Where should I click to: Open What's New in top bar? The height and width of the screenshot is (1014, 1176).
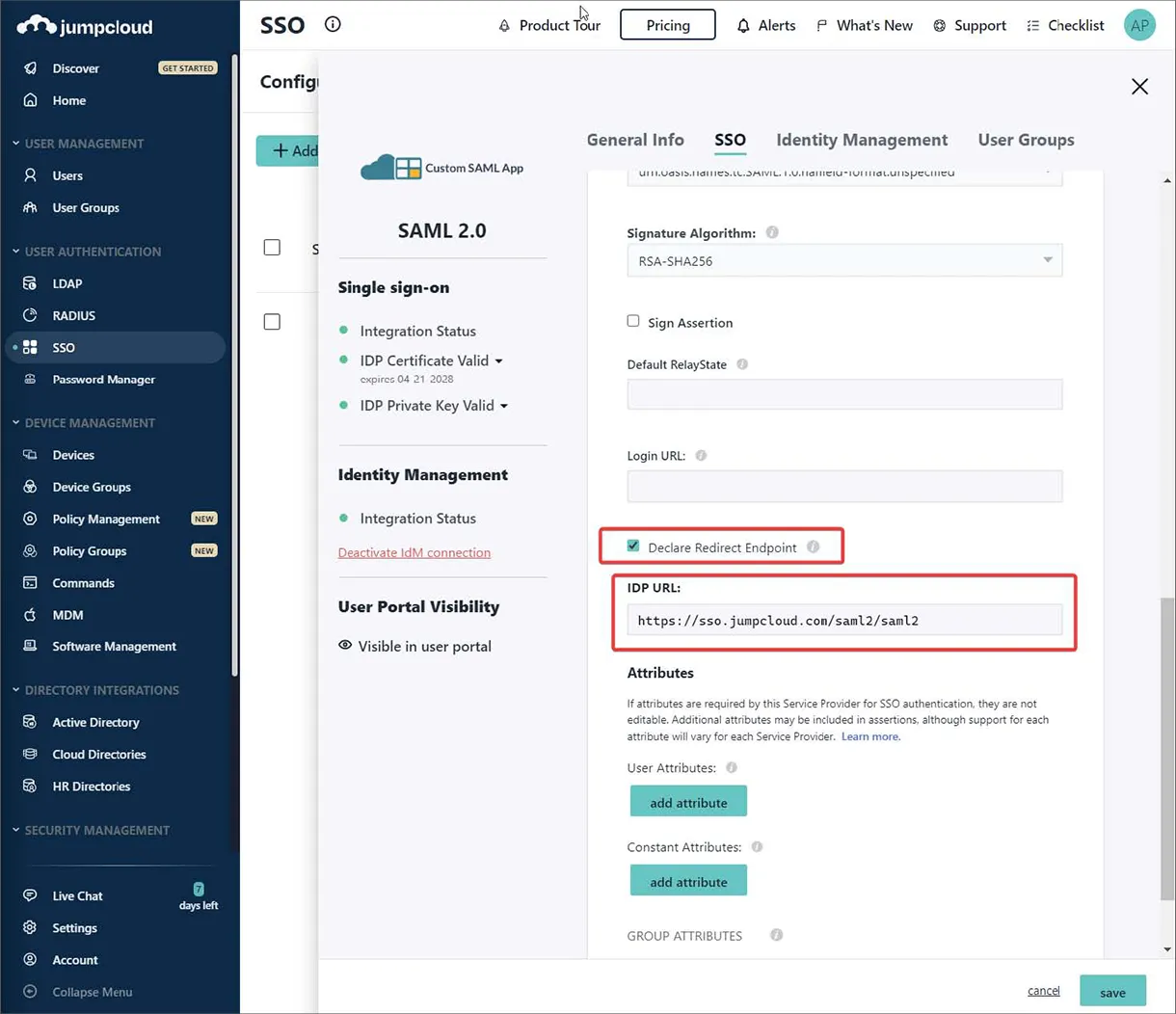tap(865, 25)
